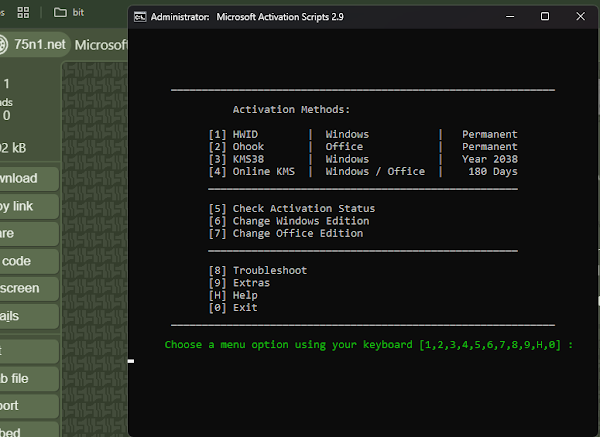
Task: Click the file size '2 kB' text in sidebar
Action: (x=13, y=148)
